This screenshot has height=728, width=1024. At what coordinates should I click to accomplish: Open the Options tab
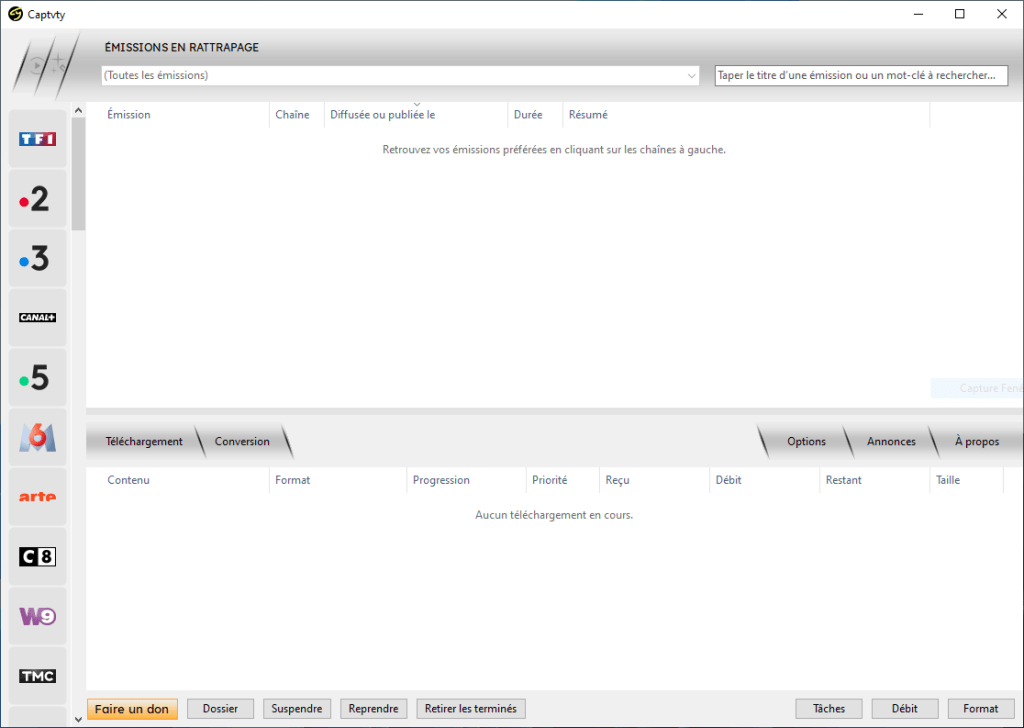807,441
